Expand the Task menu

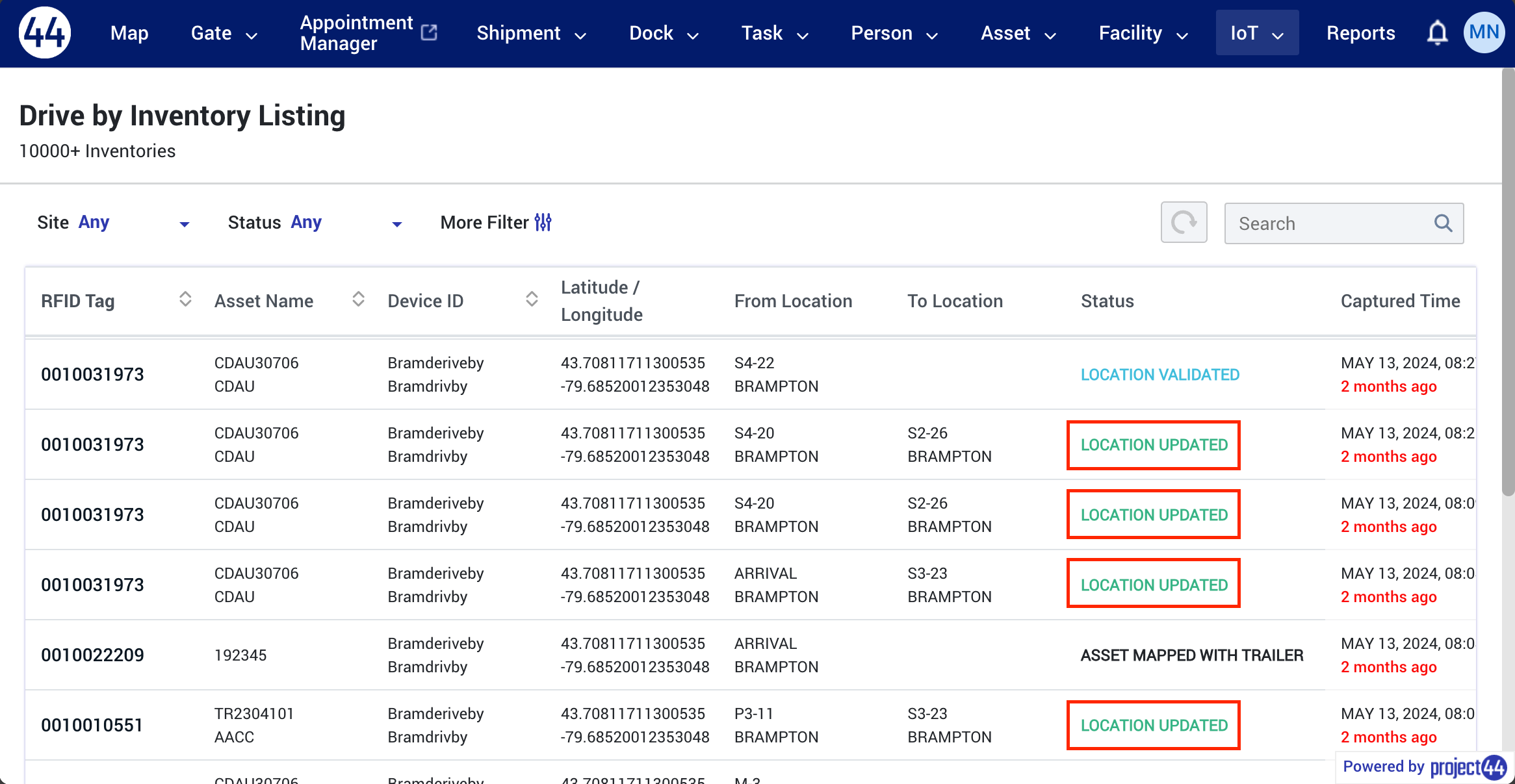(x=775, y=33)
